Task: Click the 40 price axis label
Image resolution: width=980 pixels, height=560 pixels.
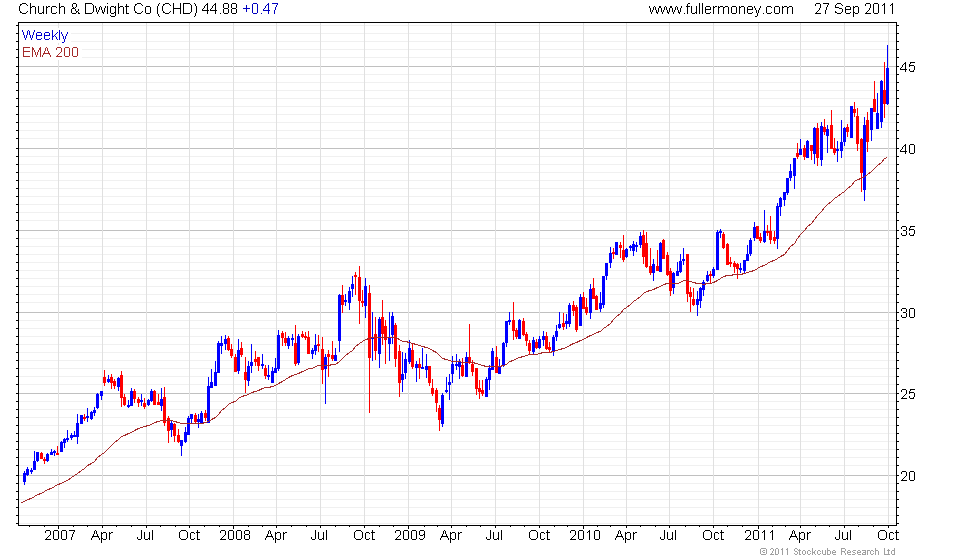Action: click(x=908, y=149)
